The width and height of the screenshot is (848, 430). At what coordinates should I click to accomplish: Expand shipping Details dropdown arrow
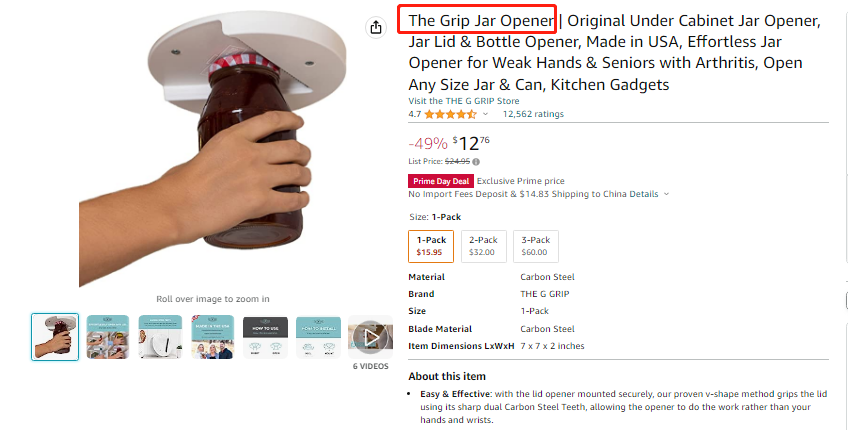(667, 194)
